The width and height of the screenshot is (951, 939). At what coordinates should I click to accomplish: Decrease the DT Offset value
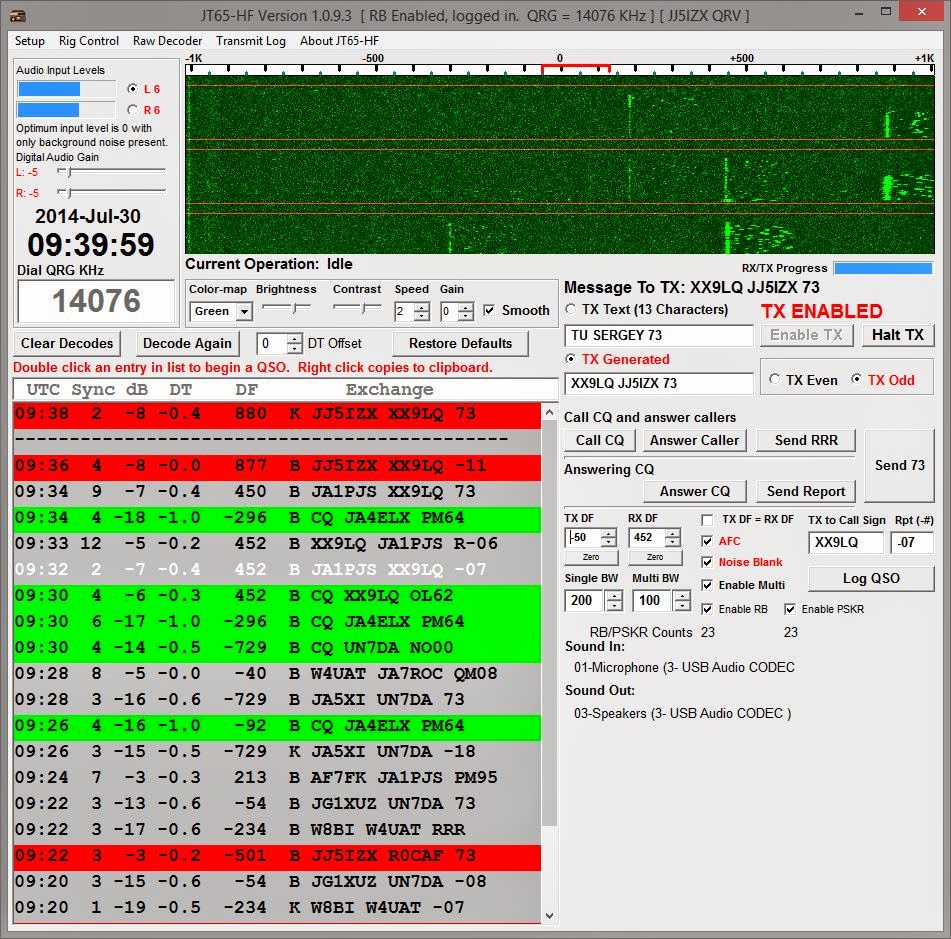[294, 348]
